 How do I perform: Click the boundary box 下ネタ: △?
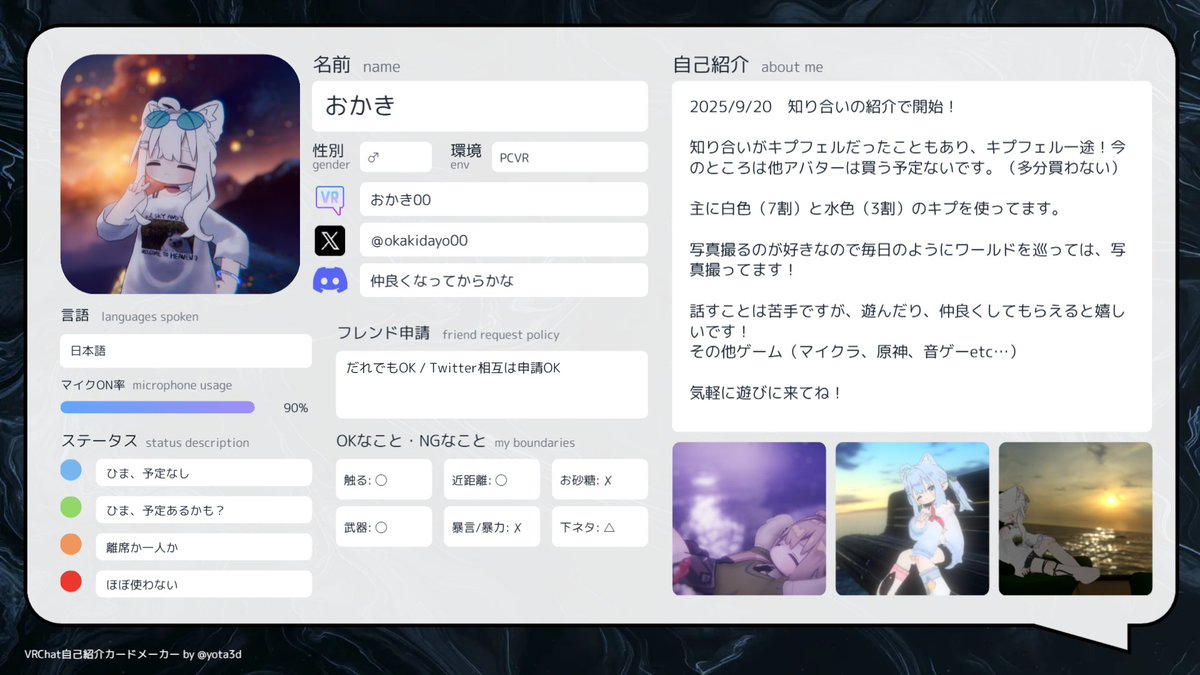[600, 526]
